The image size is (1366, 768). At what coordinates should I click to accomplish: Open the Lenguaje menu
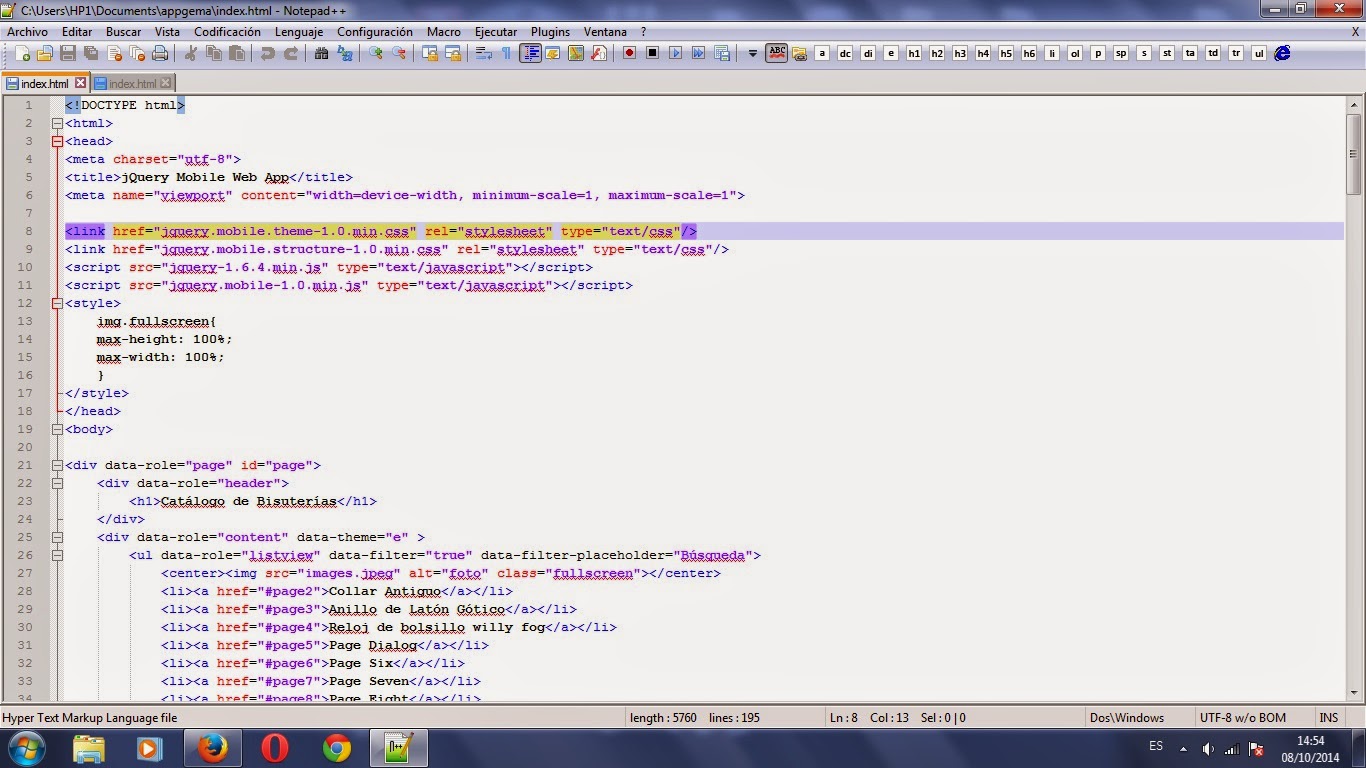click(x=298, y=32)
